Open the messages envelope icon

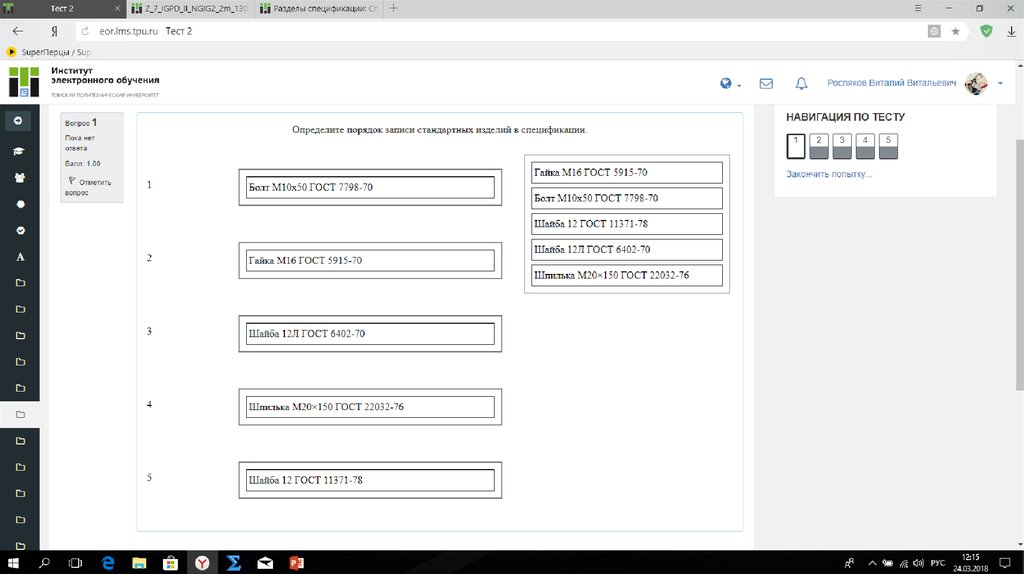pyautogui.click(x=766, y=84)
